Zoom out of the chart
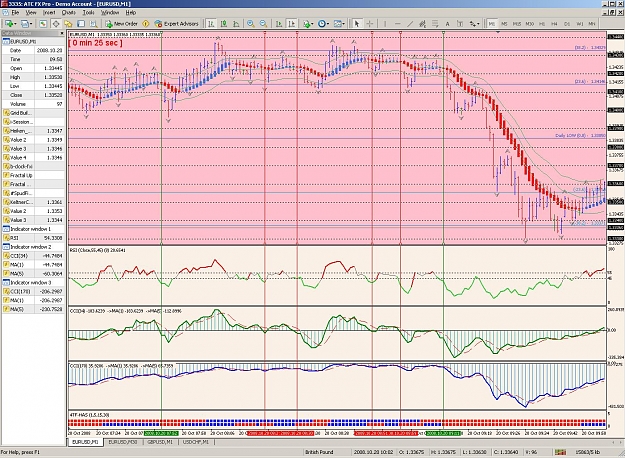The width and height of the screenshot is (625, 458). click(x=263, y=24)
